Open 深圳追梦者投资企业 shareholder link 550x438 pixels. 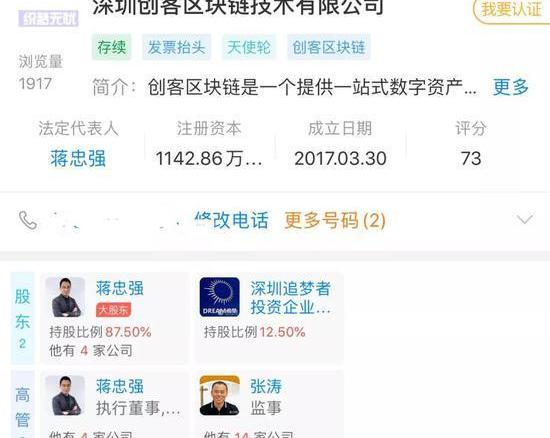pos(291,297)
